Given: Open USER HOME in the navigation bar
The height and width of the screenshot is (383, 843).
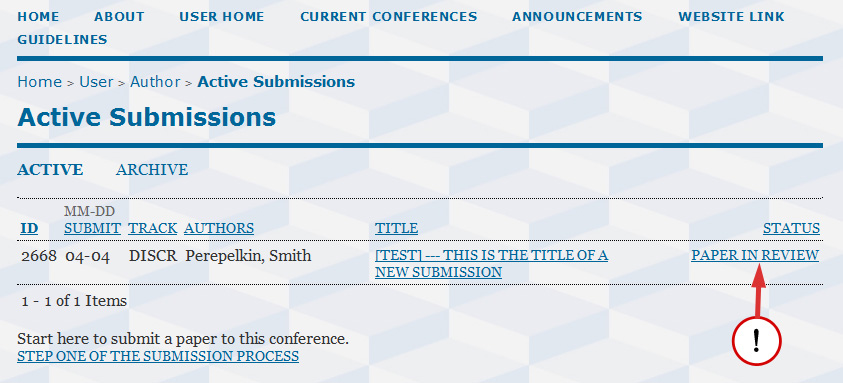Looking at the screenshot, I should [x=222, y=17].
